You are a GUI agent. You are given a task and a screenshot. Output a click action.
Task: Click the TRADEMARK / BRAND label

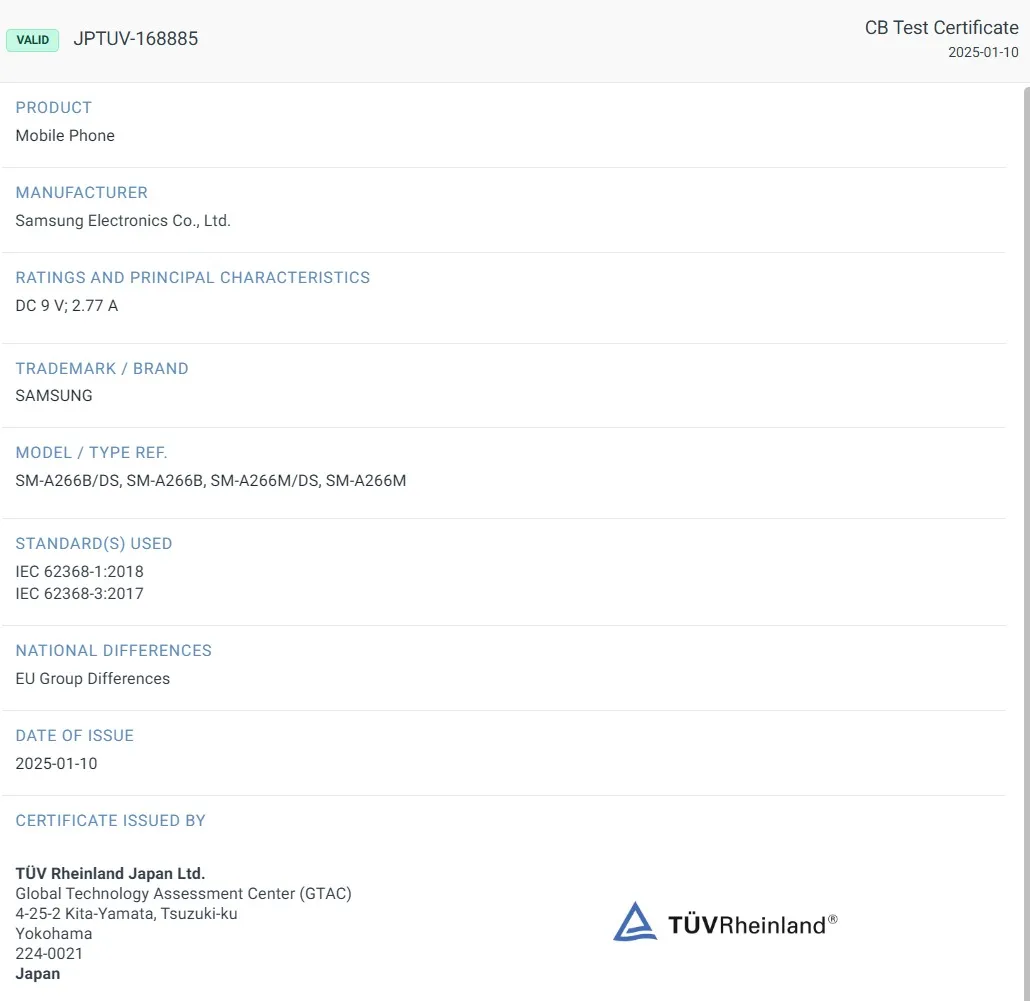coord(102,368)
